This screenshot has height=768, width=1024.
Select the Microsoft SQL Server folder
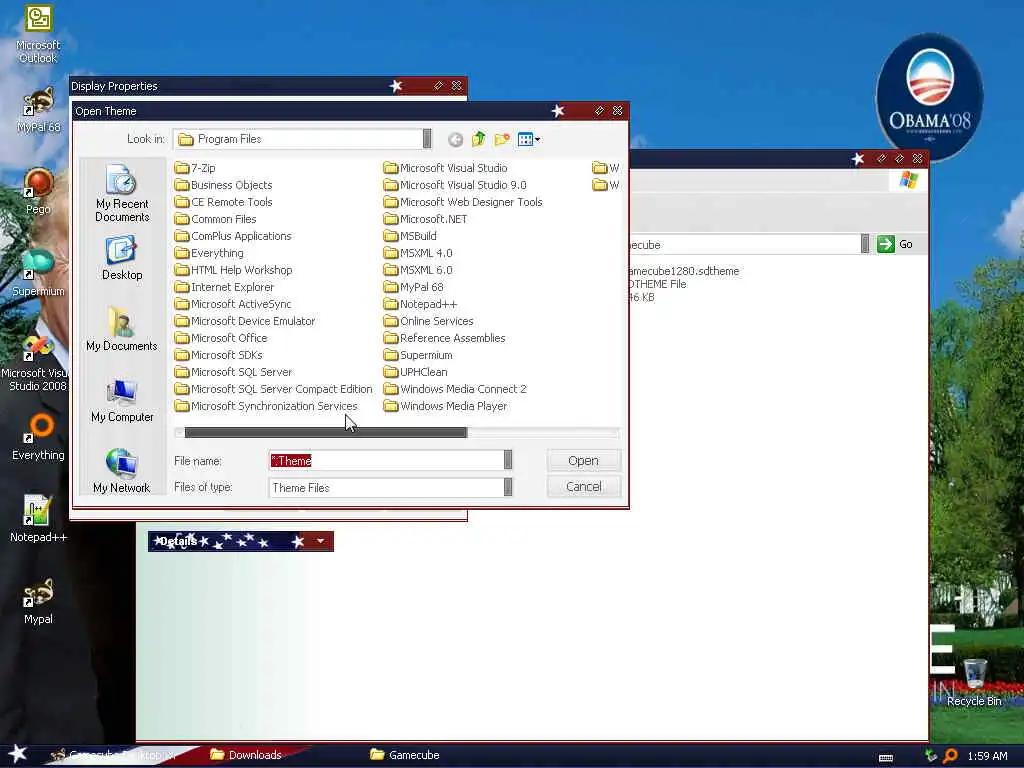tap(234, 372)
